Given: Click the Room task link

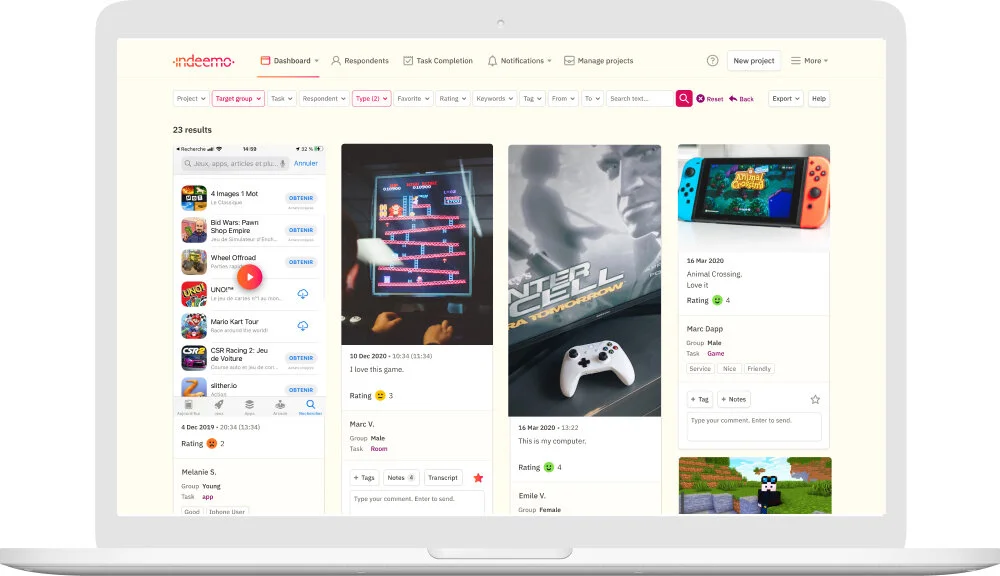Looking at the screenshot, I should [379, 449].
